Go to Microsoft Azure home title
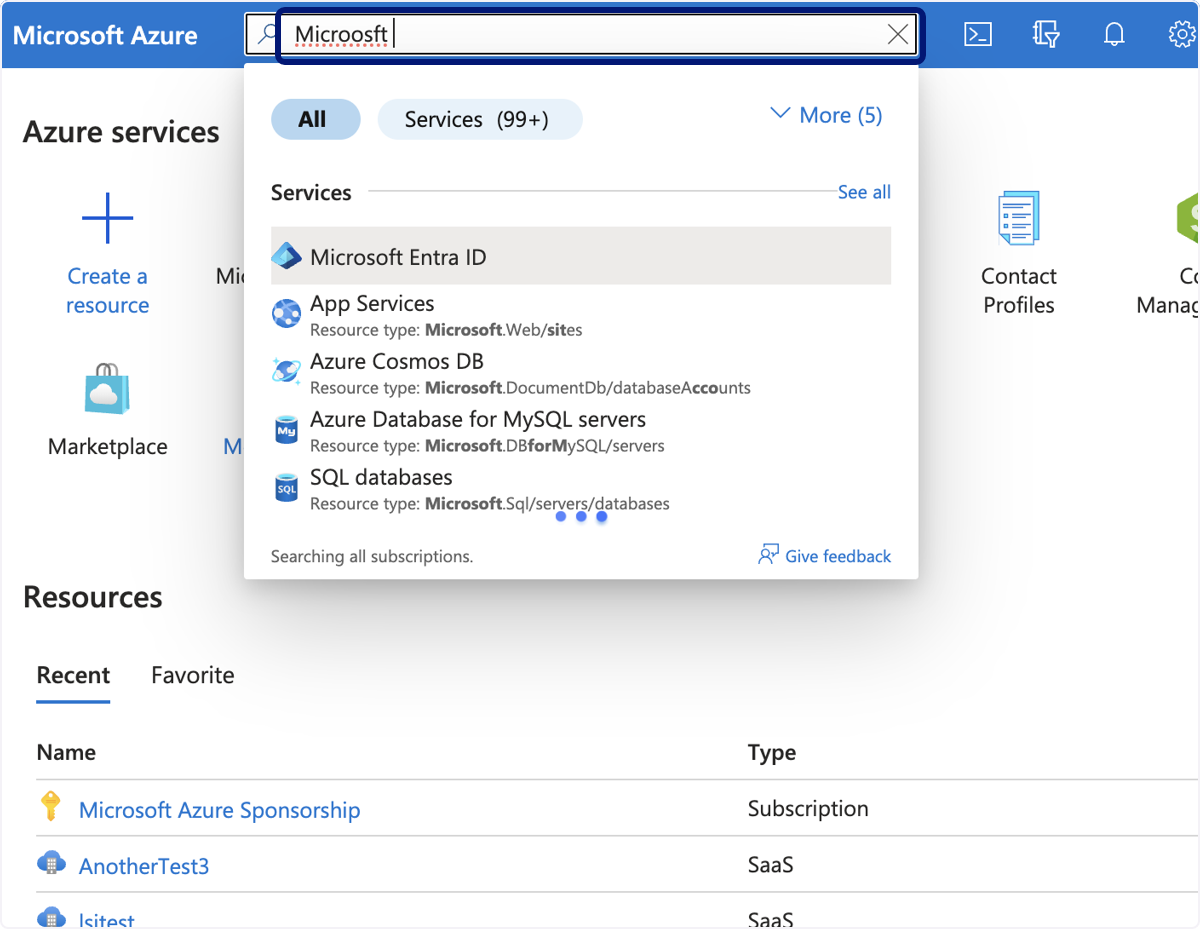This screenshot has width=1200, height=929. [x=105, y=35]
